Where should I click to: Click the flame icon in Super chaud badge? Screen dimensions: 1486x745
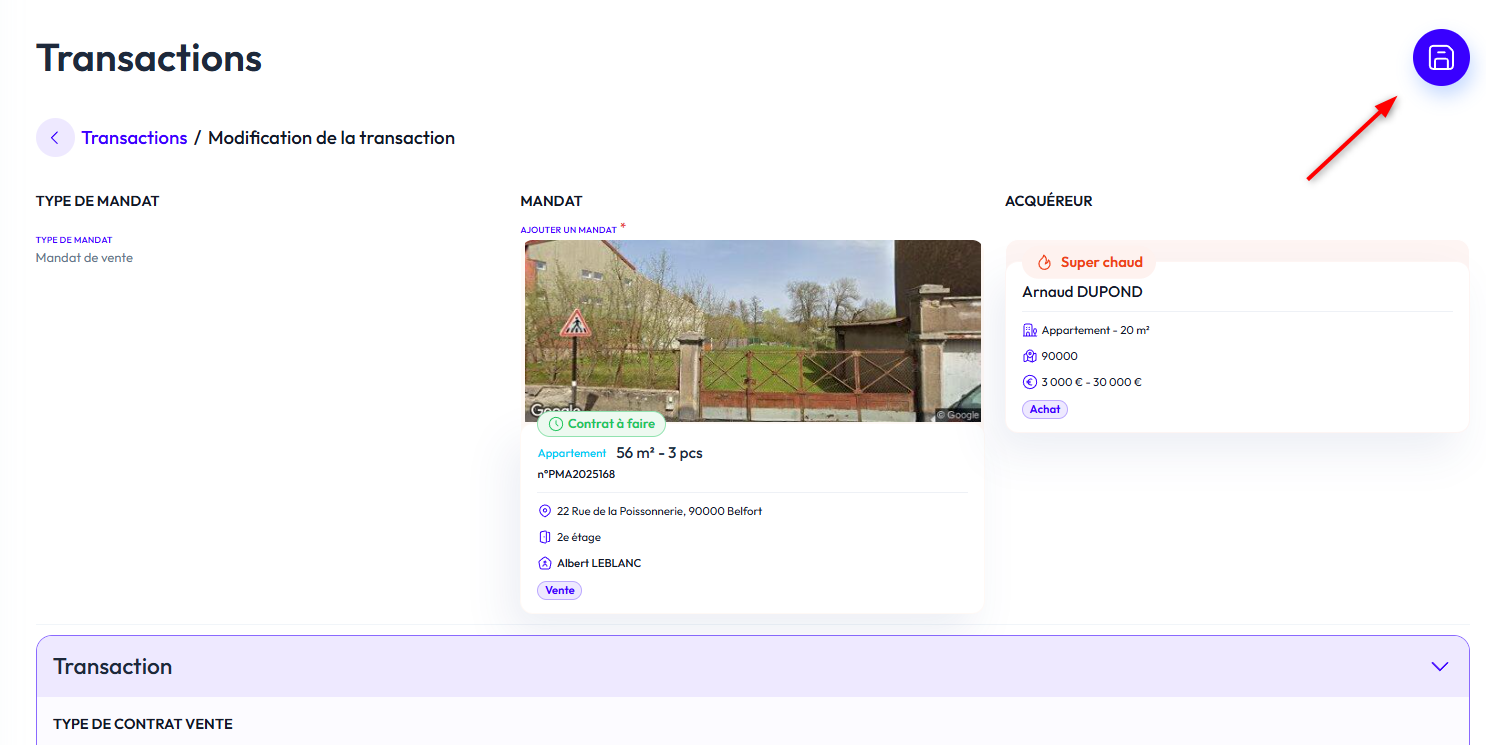[x=1044, y=262]
